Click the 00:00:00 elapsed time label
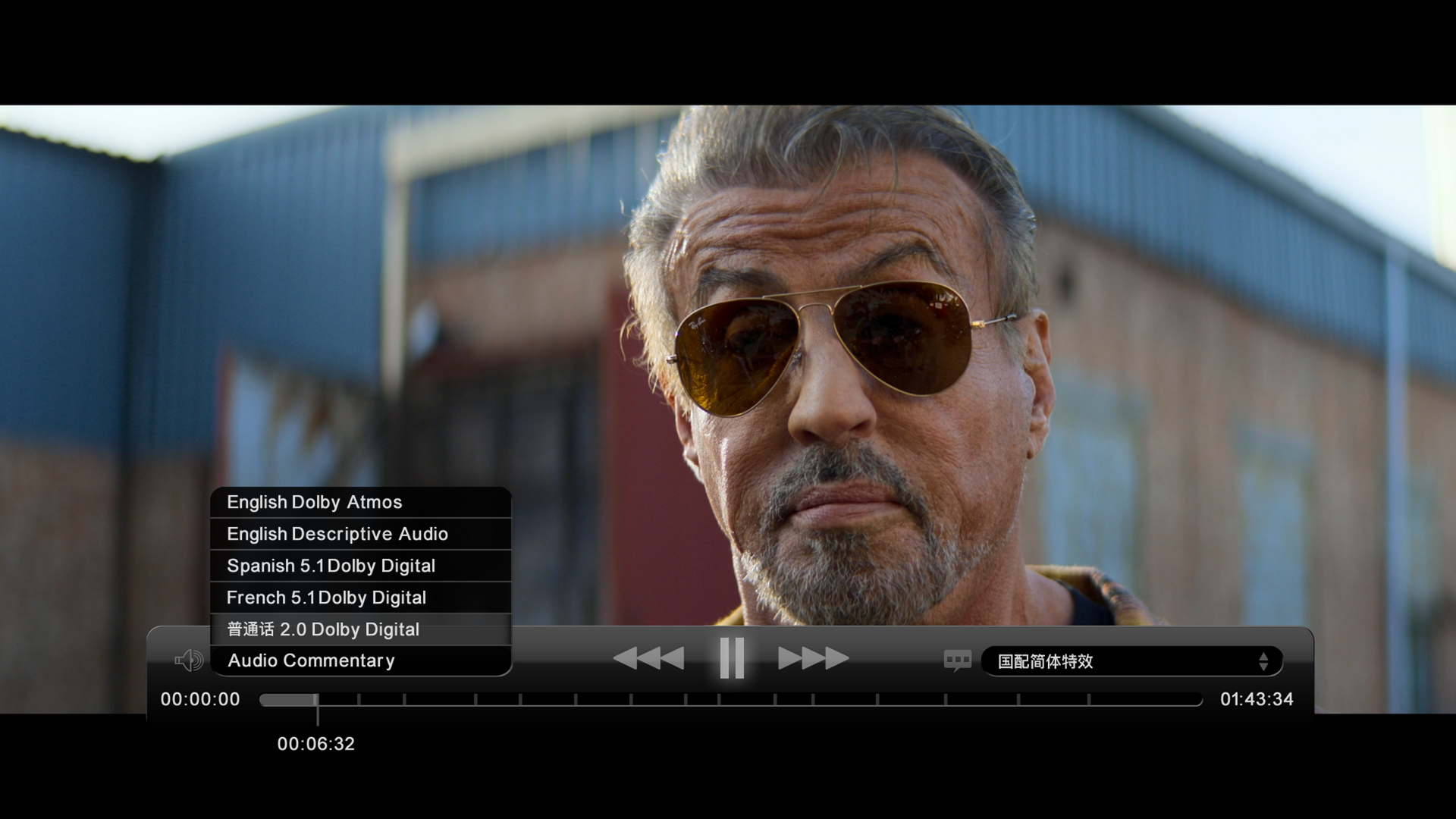 (200, 699)
